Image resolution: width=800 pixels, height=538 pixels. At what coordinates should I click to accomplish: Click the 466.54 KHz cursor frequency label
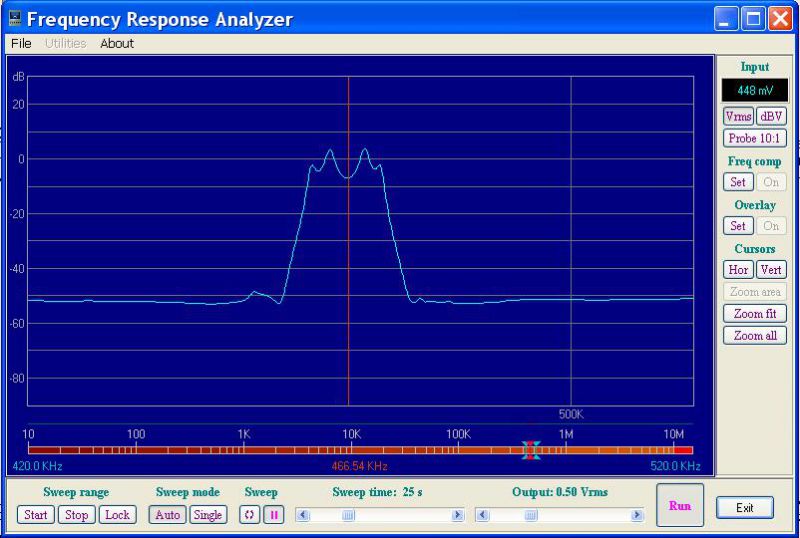(359, 466)
